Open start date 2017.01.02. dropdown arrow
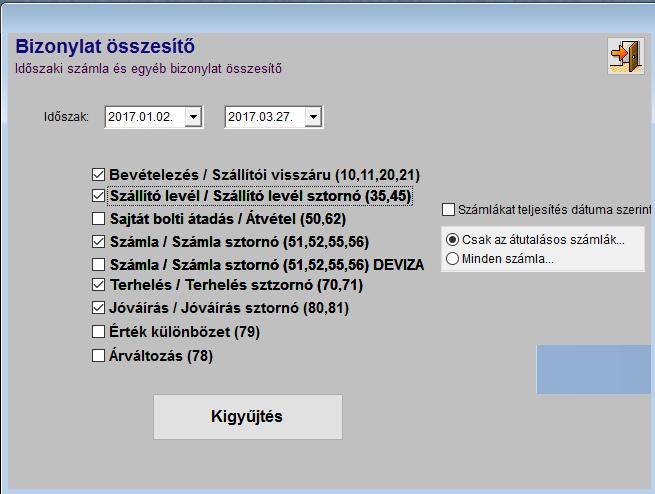 point(193,117)
